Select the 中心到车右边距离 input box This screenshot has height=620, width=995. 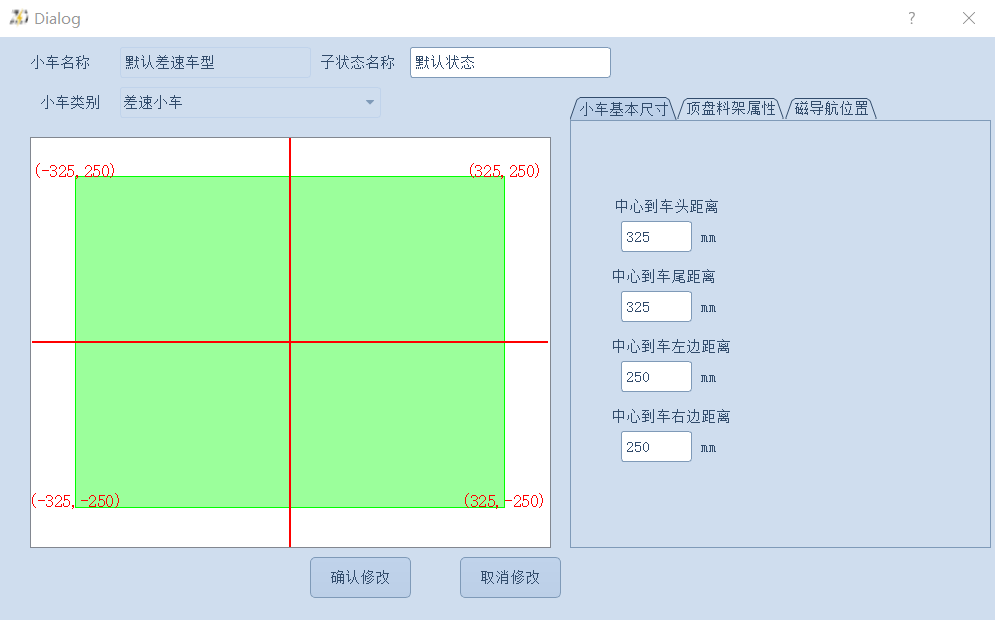[x=655, y=447]
